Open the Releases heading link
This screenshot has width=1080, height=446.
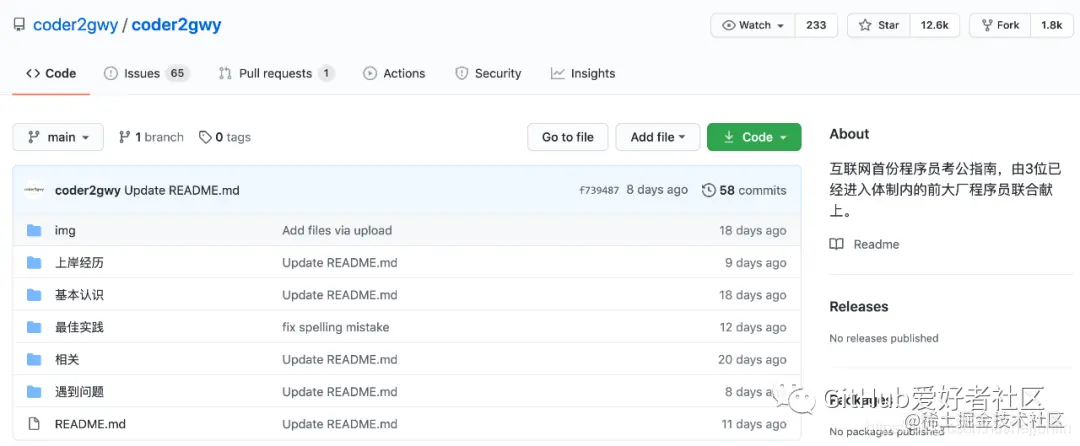(859, 306)
